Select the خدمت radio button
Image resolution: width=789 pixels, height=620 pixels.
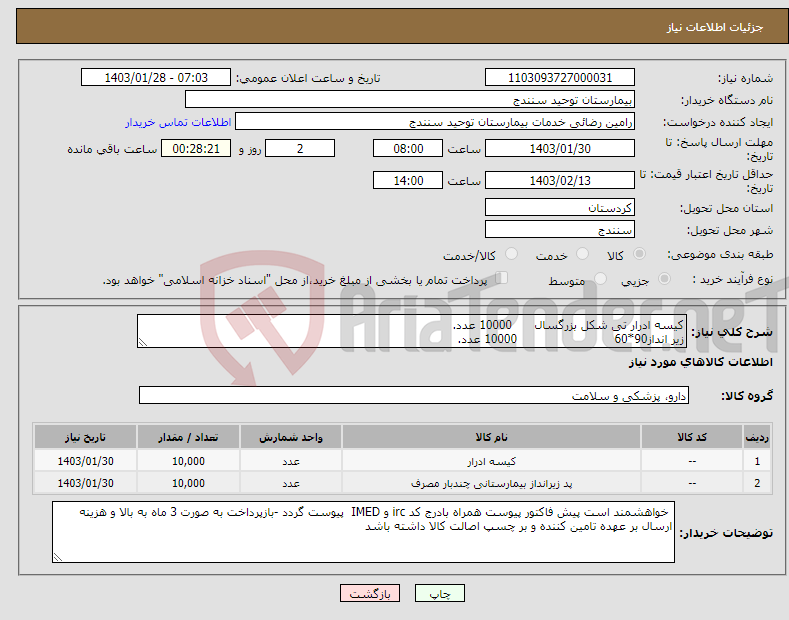coord(582,254)
